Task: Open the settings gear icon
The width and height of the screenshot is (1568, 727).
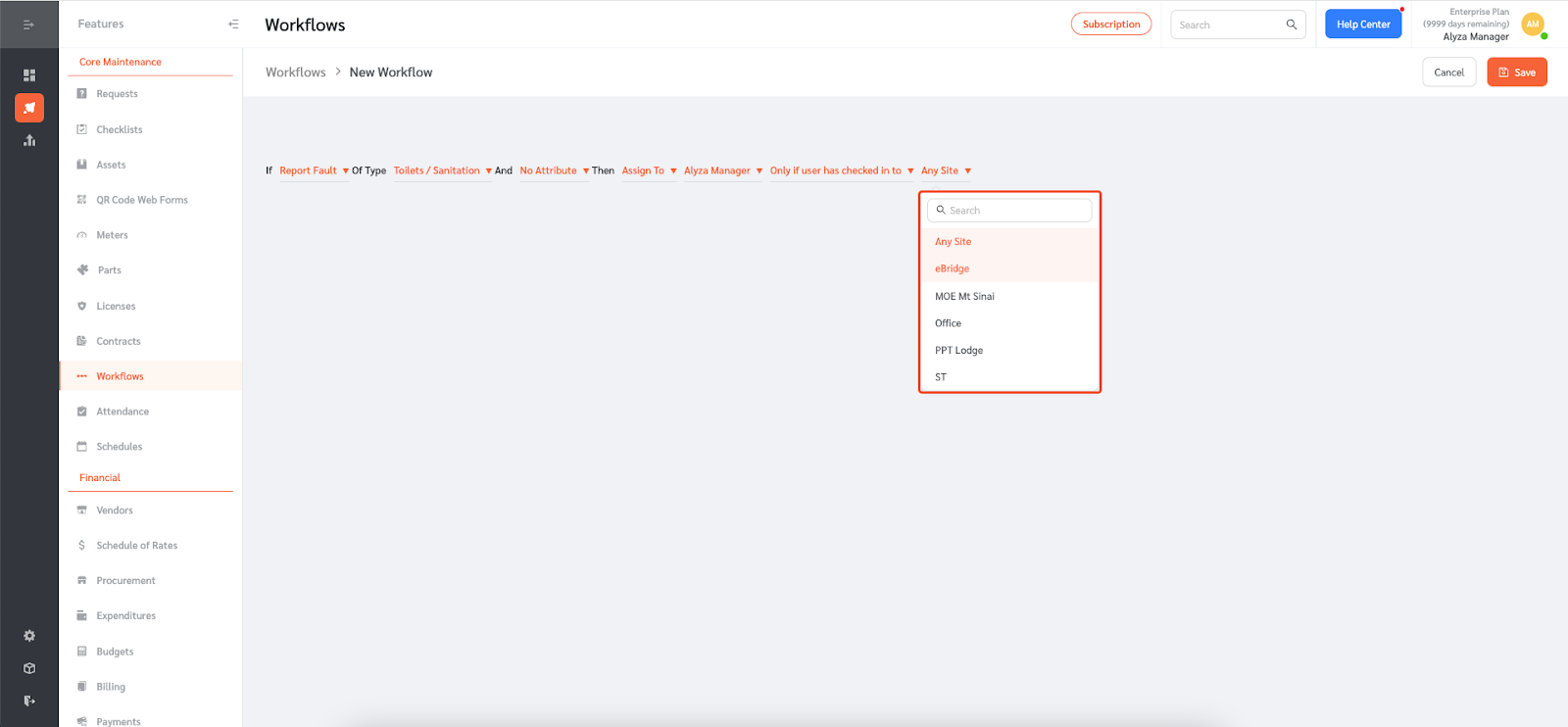Action: pos(29,636)
